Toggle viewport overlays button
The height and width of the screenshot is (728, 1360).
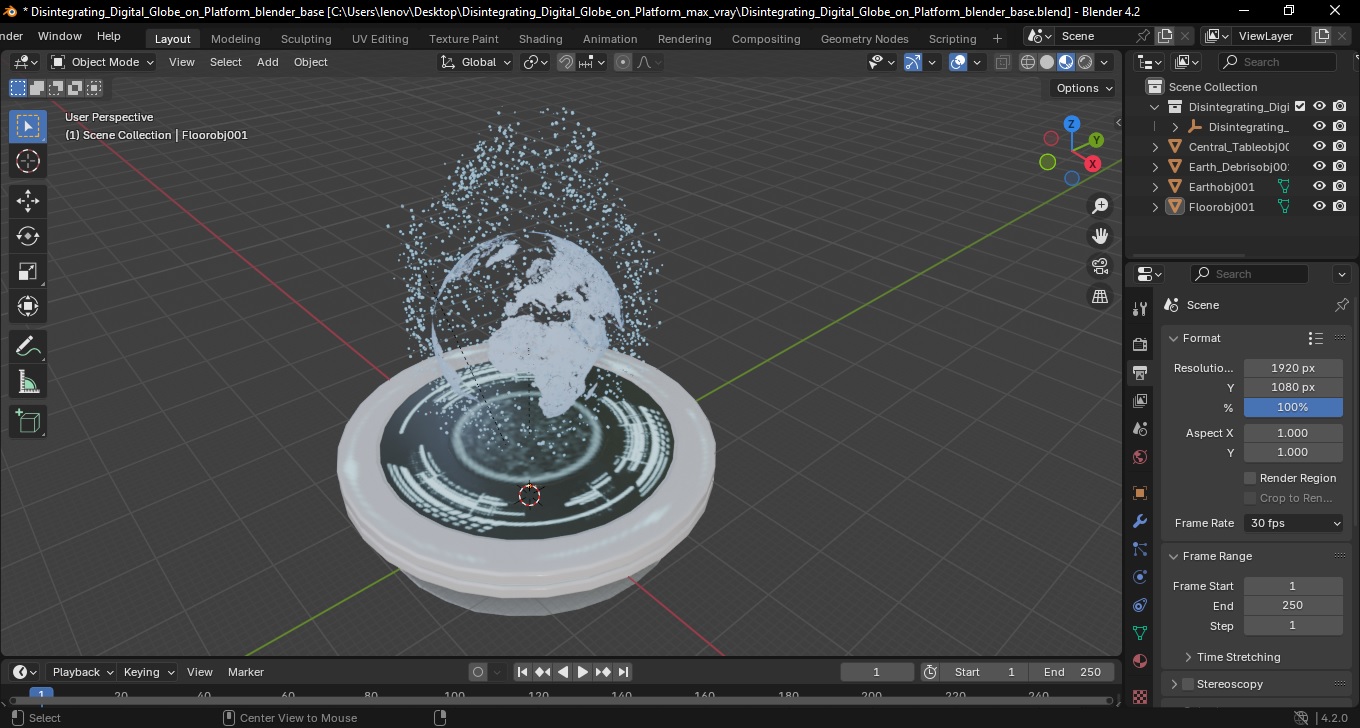point(958,62)
